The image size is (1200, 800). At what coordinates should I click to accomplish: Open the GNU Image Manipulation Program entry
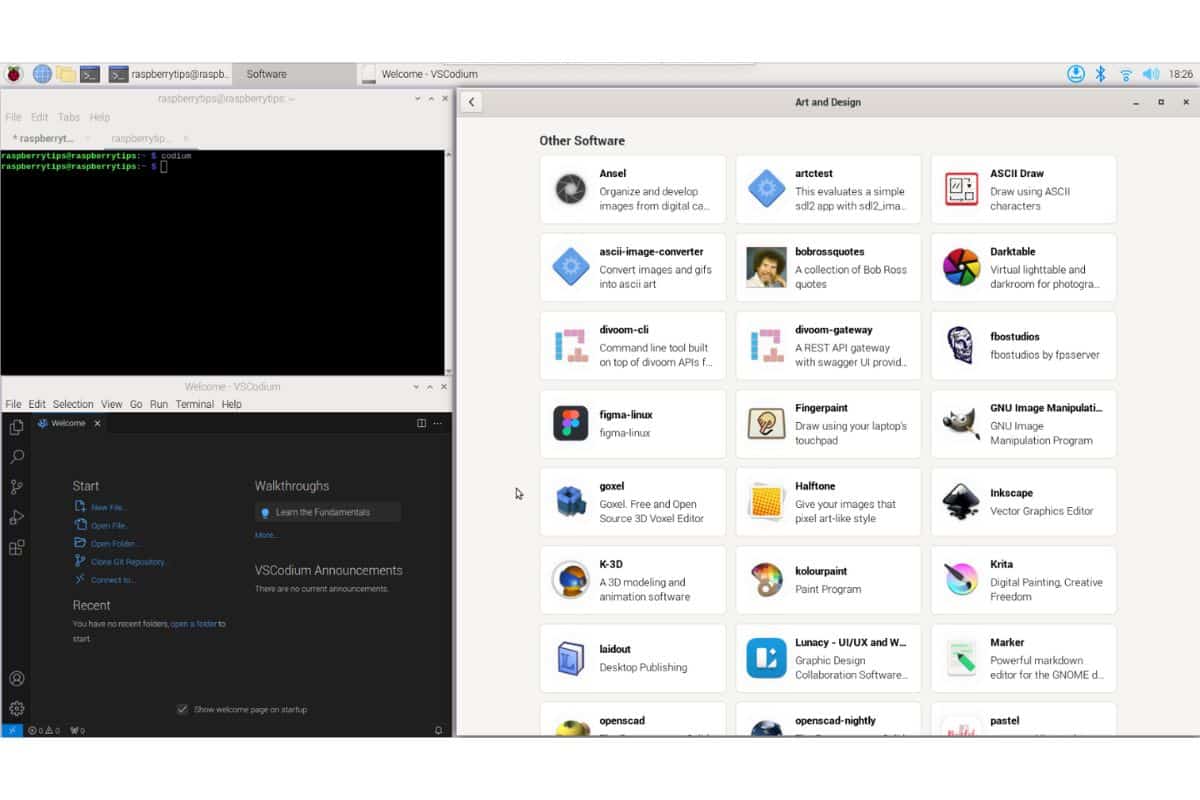[1023, 424]
